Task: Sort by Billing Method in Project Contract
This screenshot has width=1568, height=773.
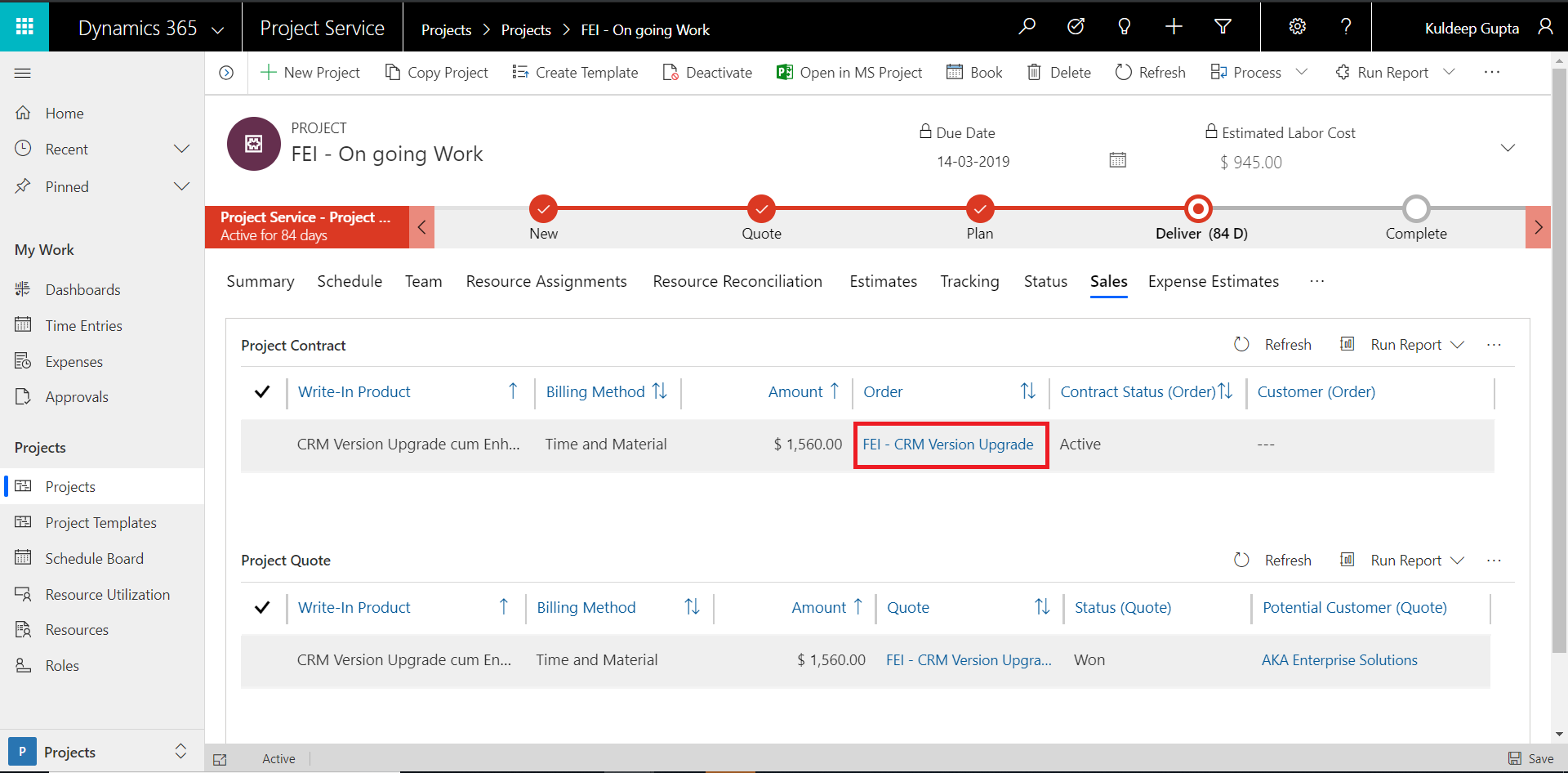Action: 606,392
